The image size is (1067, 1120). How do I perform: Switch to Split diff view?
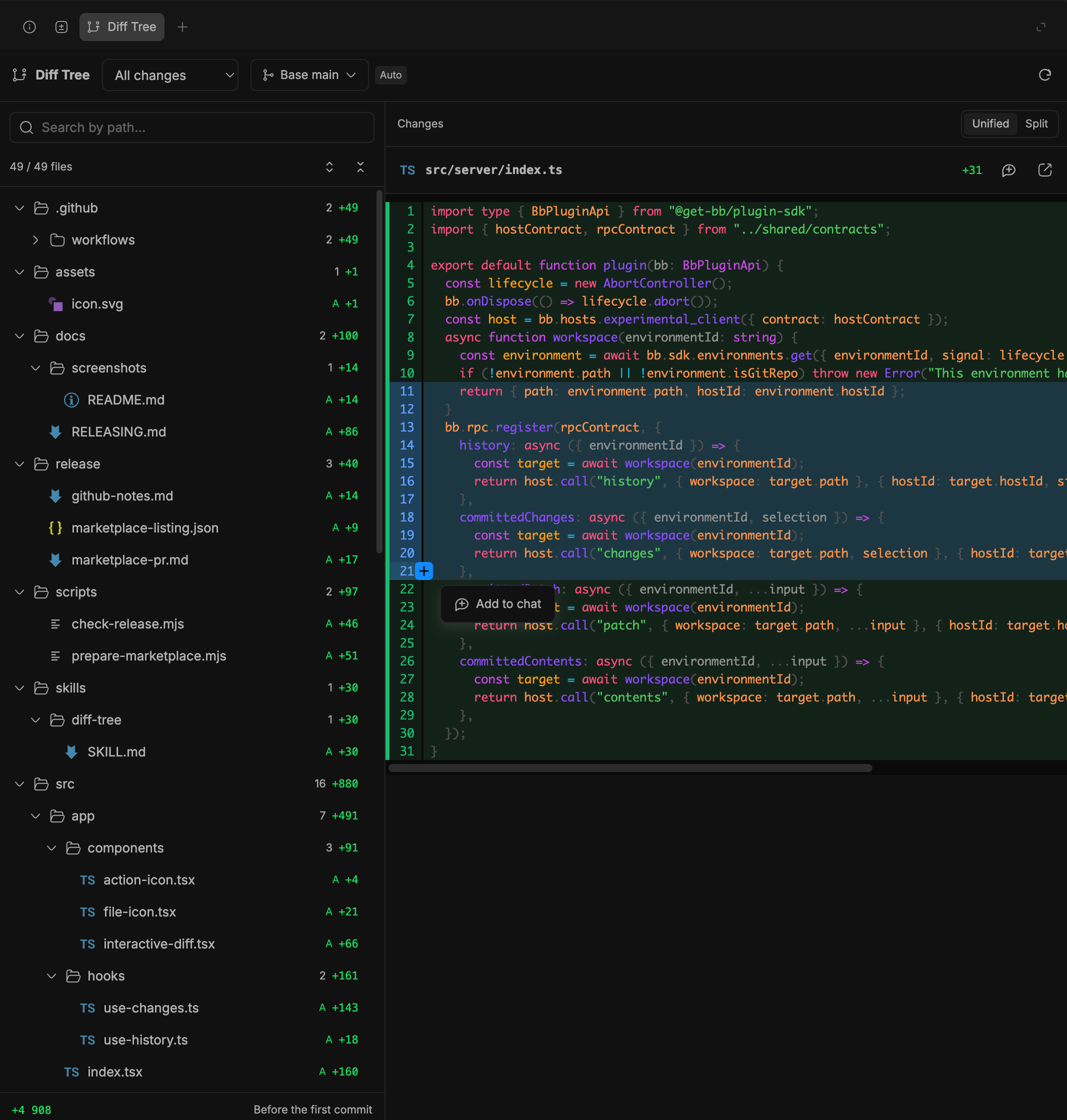point(1035,123)
